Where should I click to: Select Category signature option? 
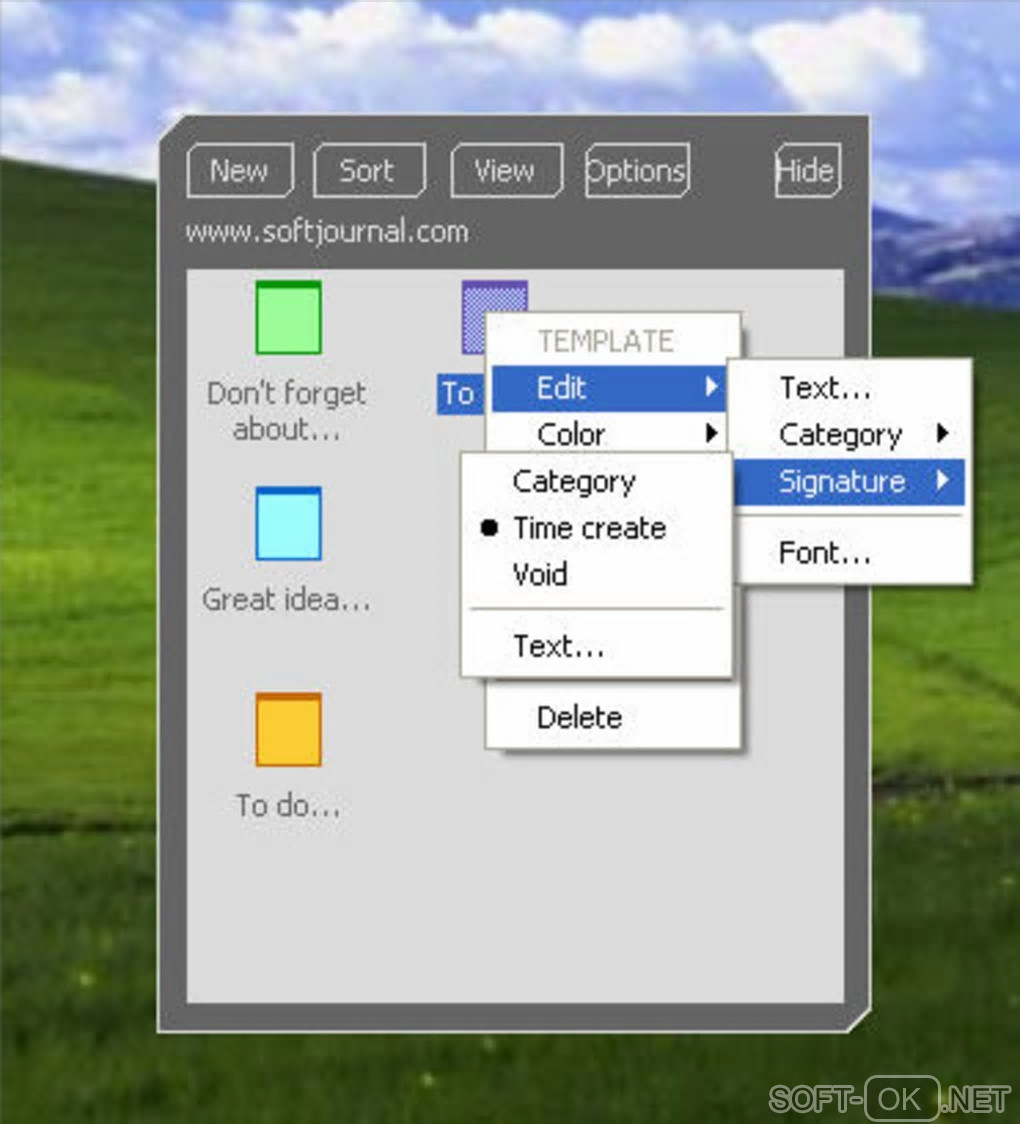596,481
